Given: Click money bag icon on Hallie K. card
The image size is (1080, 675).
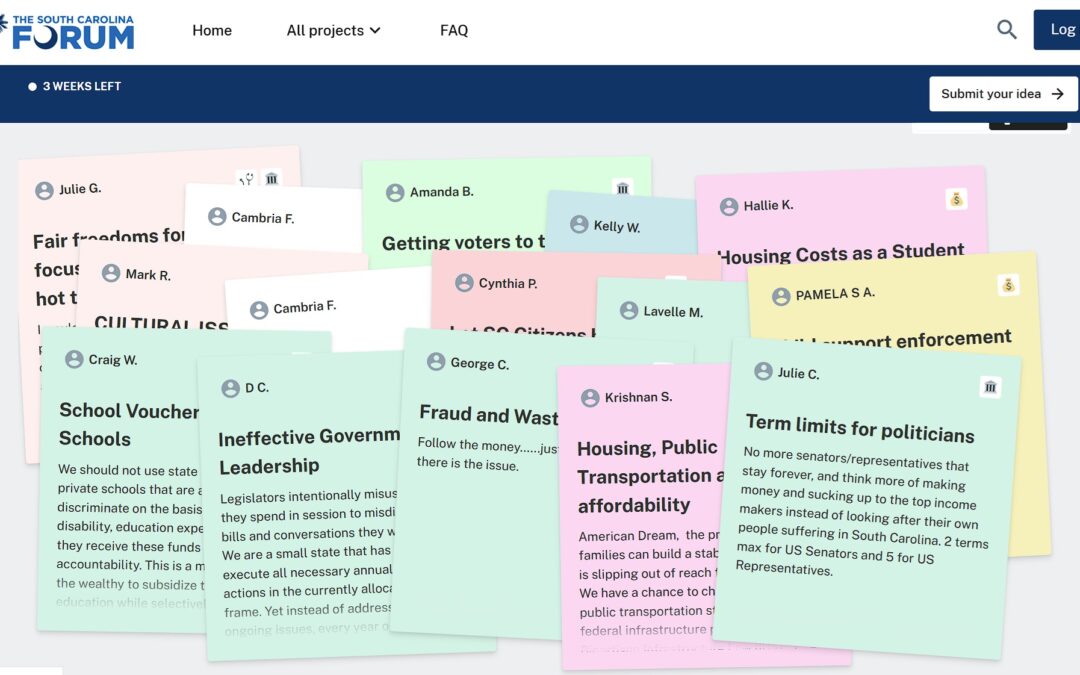Looking at the screenshot, I should 956,200.
